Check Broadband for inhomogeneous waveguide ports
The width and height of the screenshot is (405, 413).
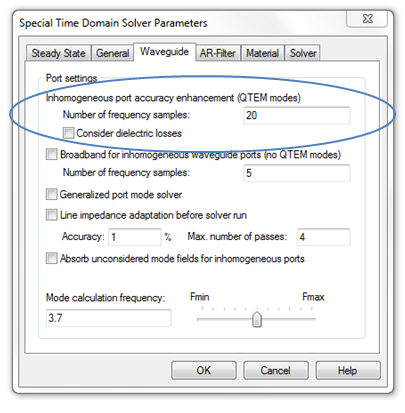pos(51,154)
